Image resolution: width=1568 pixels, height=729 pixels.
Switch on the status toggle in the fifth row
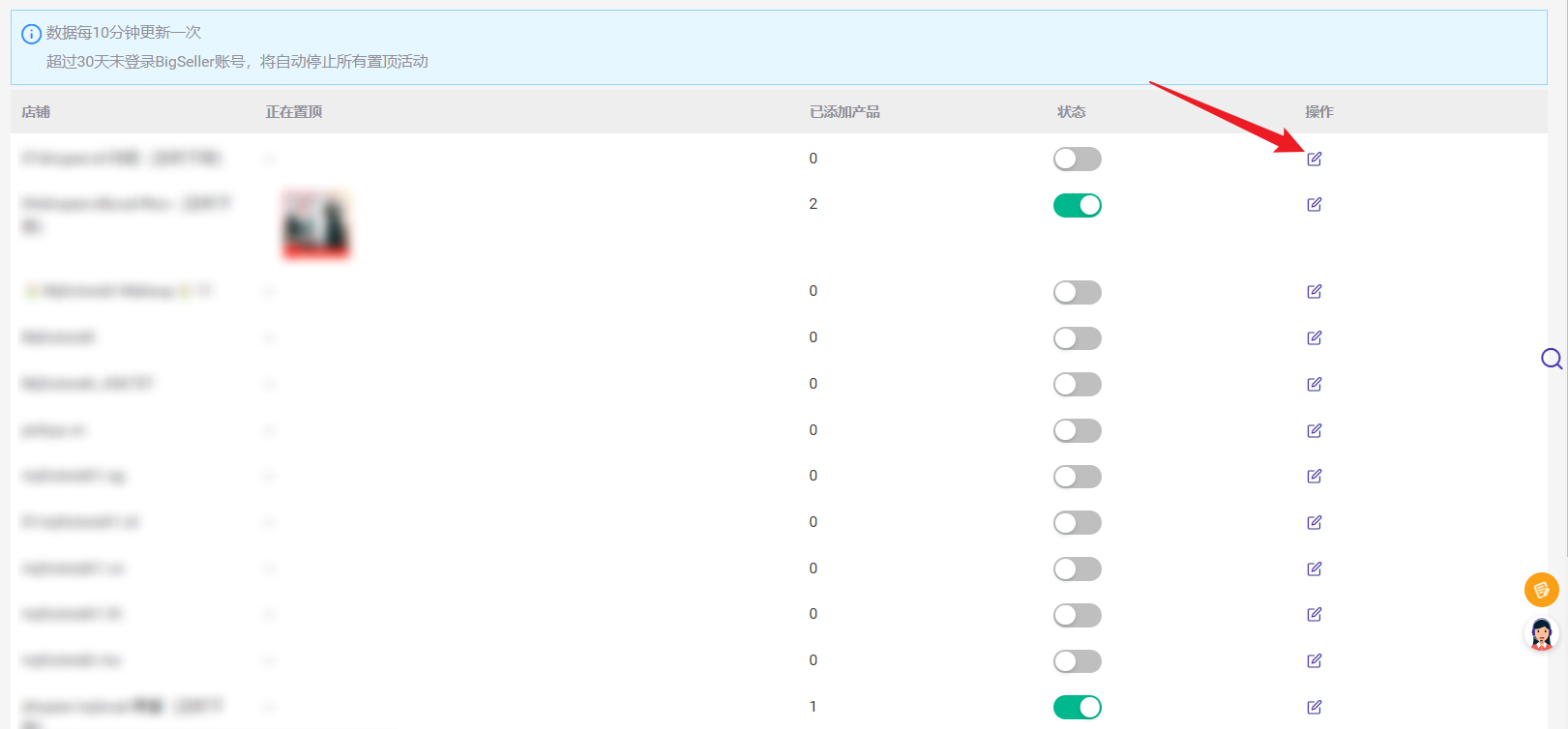[1077, 384]
